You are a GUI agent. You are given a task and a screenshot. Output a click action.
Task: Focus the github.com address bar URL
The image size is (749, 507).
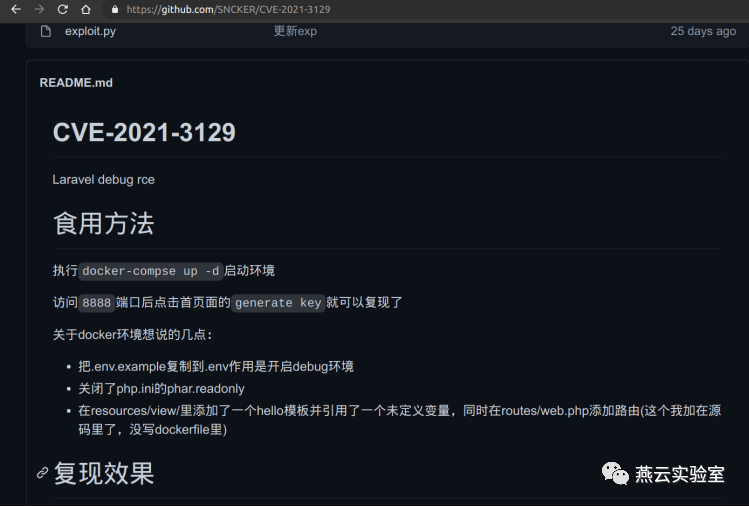228,10
